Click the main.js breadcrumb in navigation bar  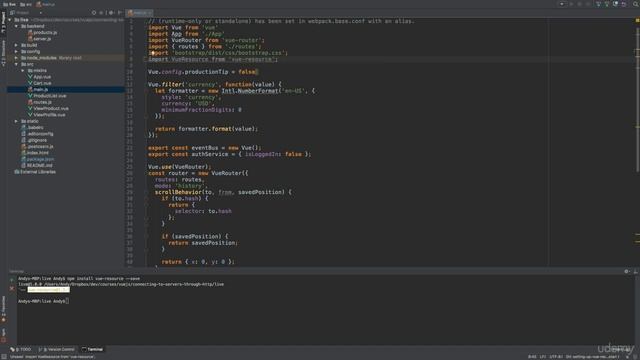pyautogui.click(x=45, y=4)
